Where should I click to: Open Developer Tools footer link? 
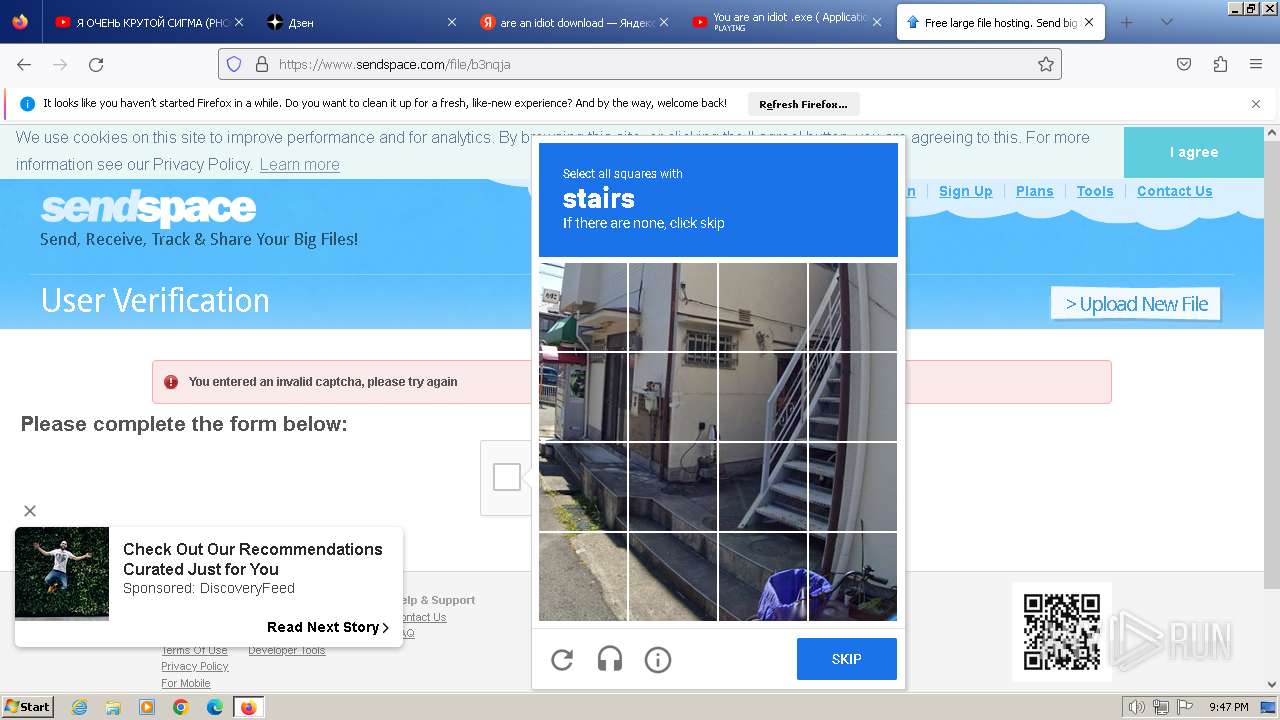(x=287, y=650)
